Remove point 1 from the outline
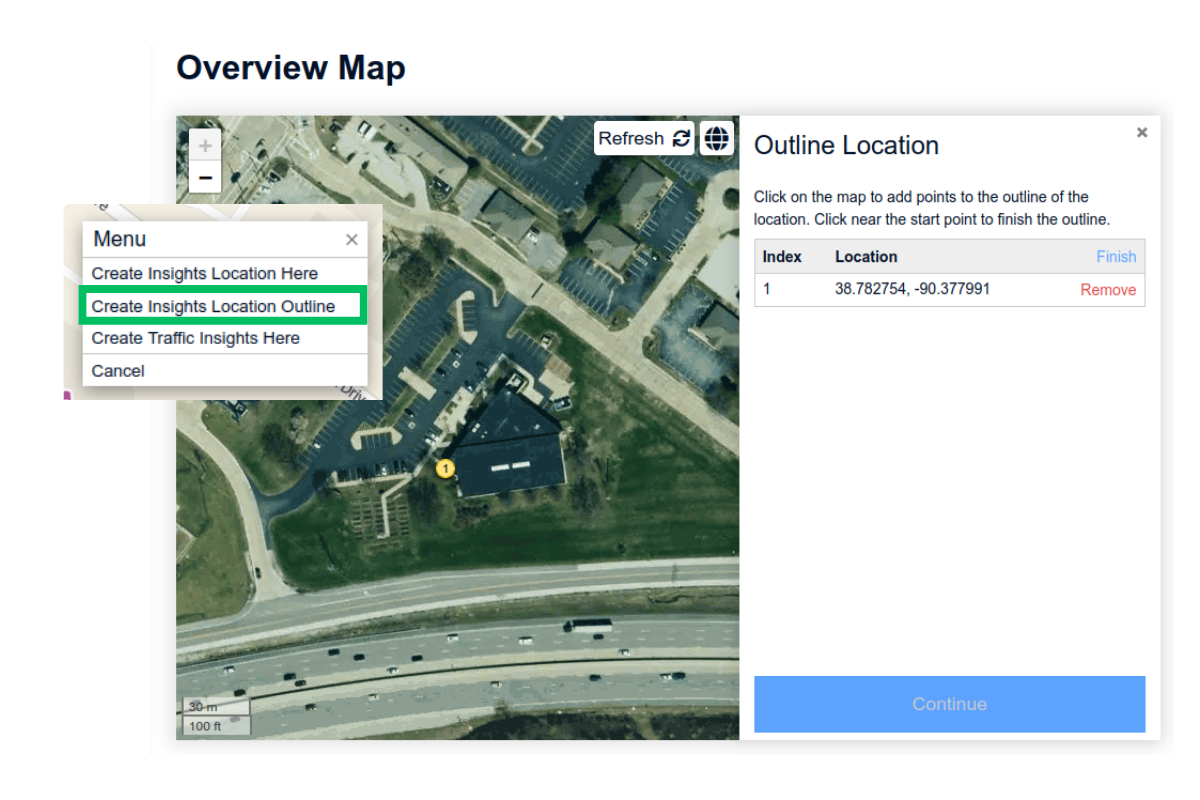This screenshot has height=800, width=1200. pos(1107,289)
